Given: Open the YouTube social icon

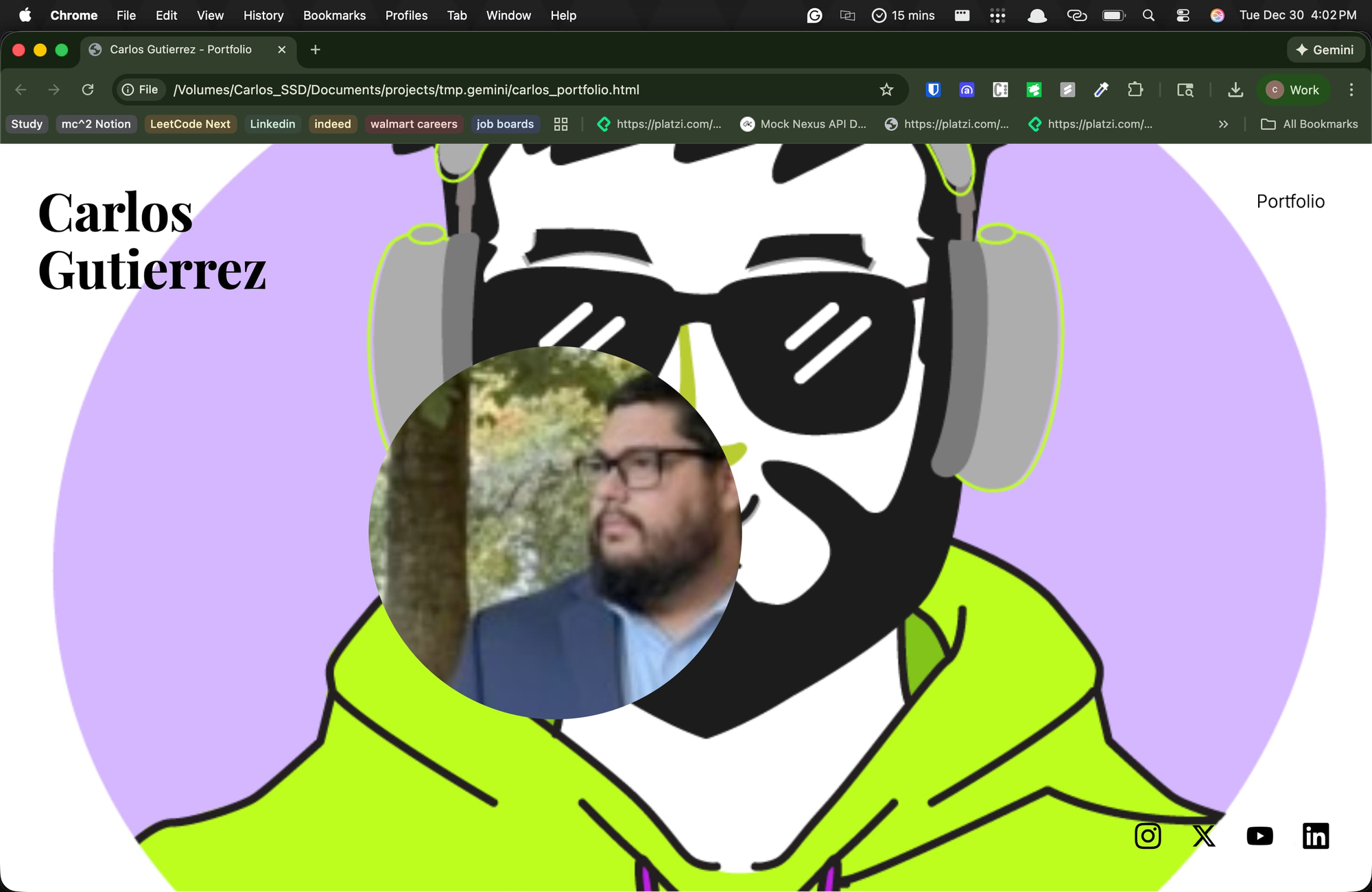Looking at the screenshot, I should click(1259, 836).
